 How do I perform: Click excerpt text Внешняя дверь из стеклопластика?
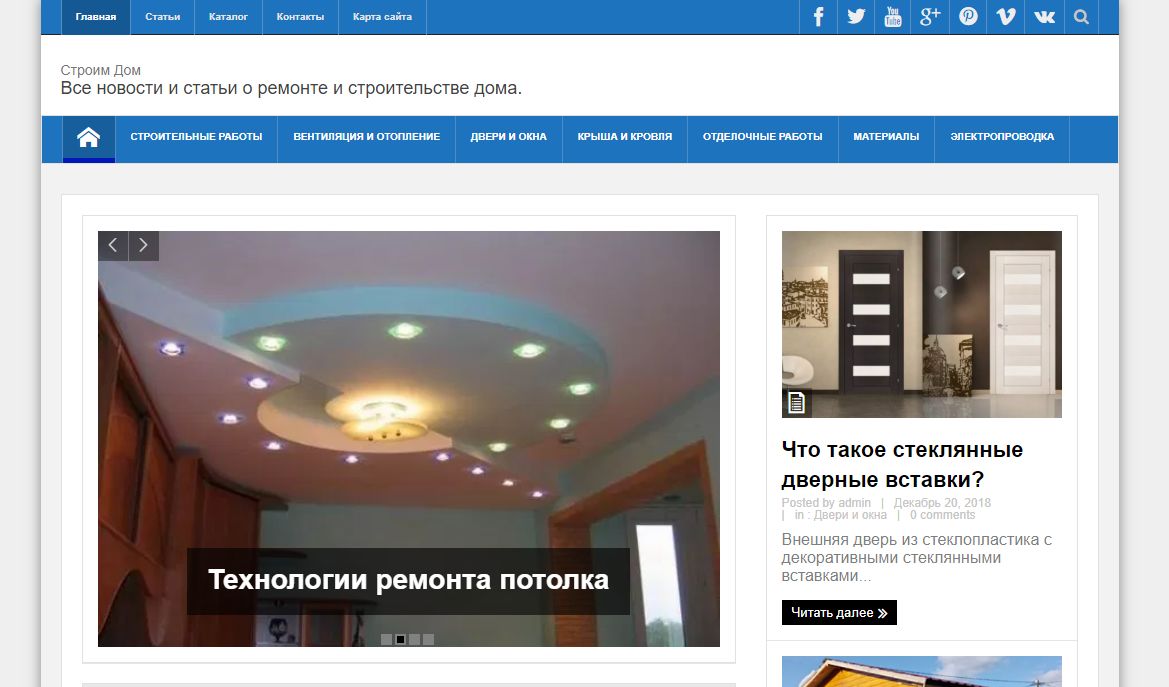(x=916, y=557)
